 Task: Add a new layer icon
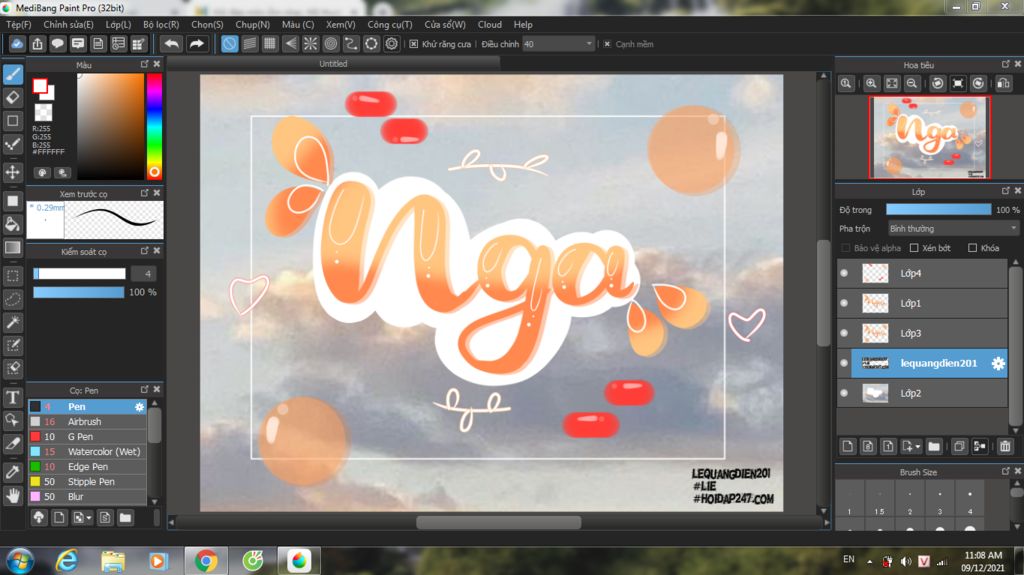[848, 446]
